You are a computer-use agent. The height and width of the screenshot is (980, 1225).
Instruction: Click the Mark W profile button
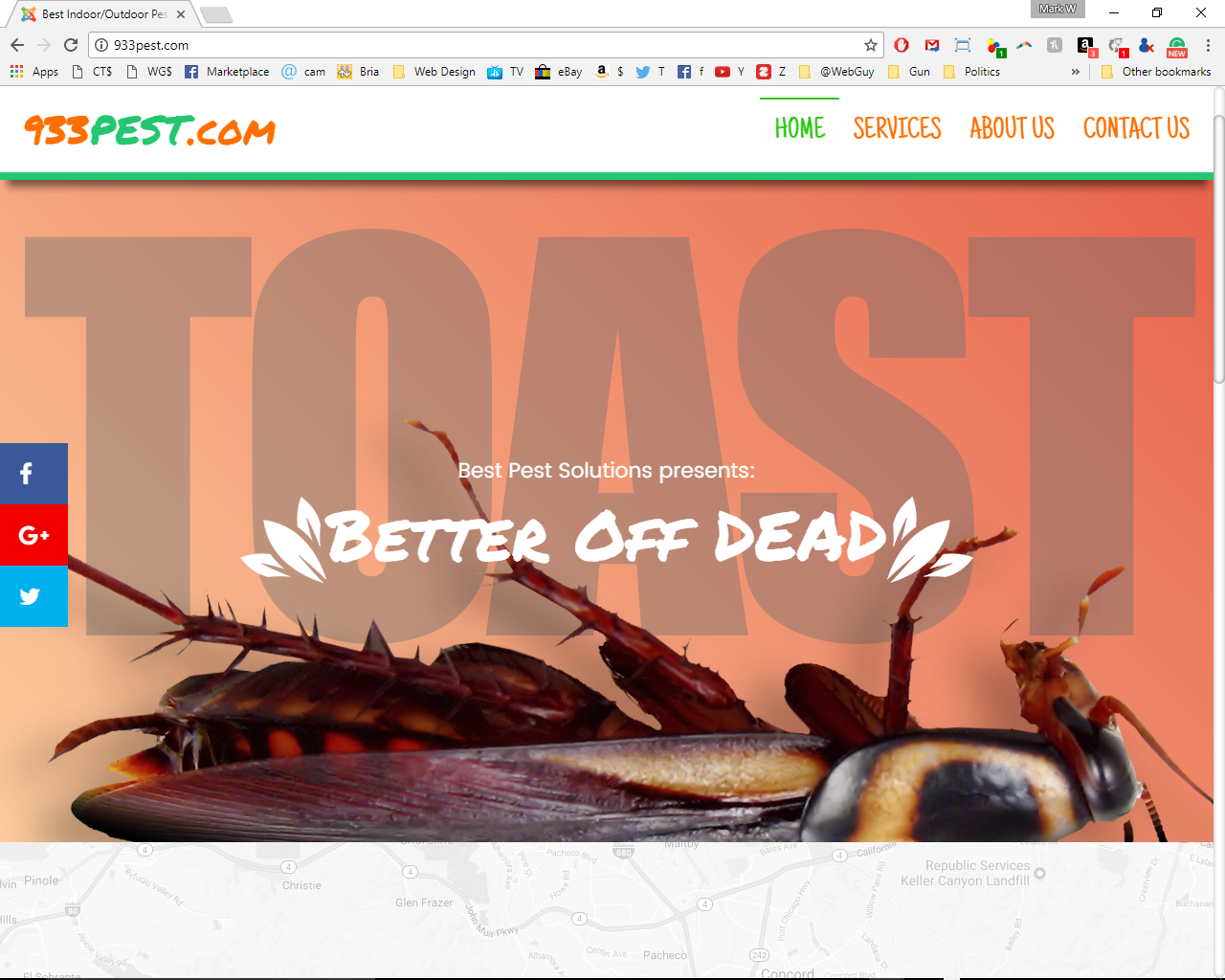pos(1058,9)
